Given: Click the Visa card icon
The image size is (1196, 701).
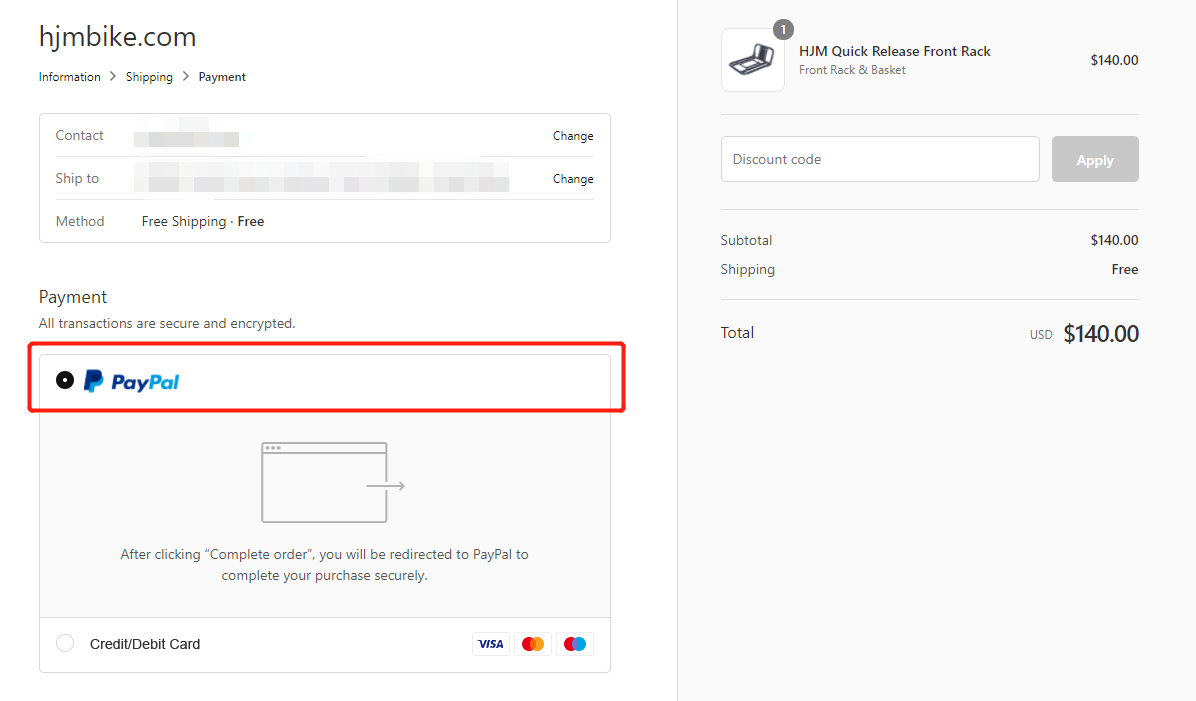Looking at the screenshot, I should click(x=490, y=644).
